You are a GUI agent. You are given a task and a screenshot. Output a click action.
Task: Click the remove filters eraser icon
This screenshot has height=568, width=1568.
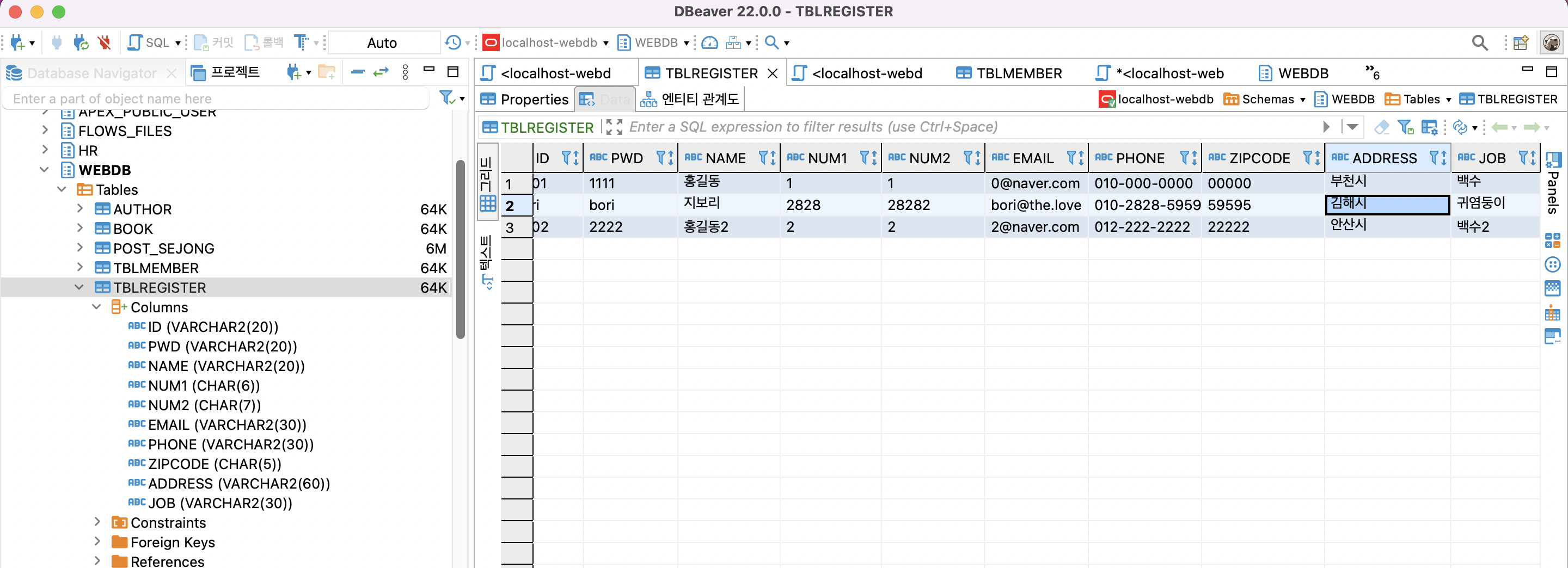[1381, 126]
